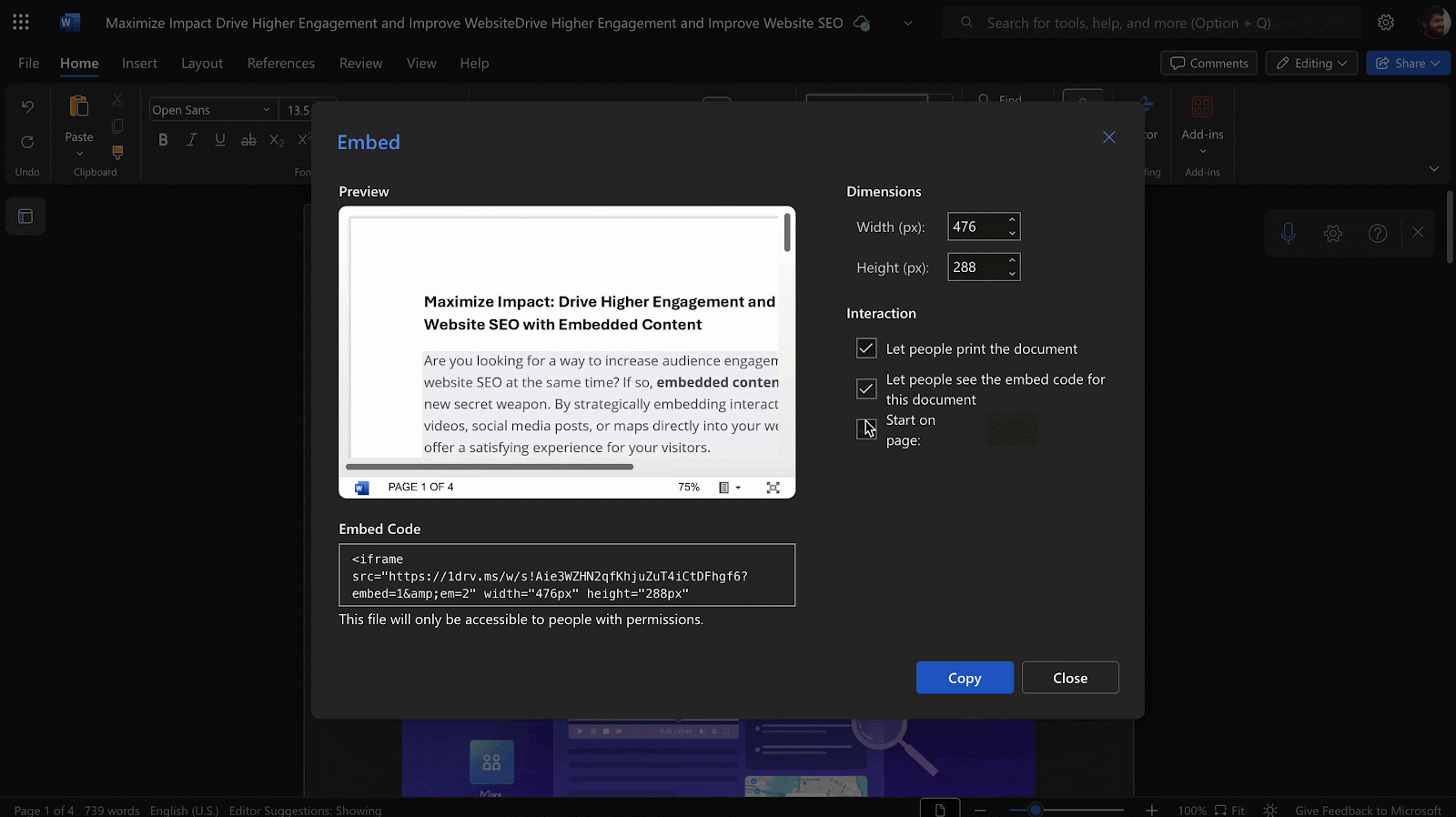
Task: Click the dictation microphone icon
Action: [1288, 234]
